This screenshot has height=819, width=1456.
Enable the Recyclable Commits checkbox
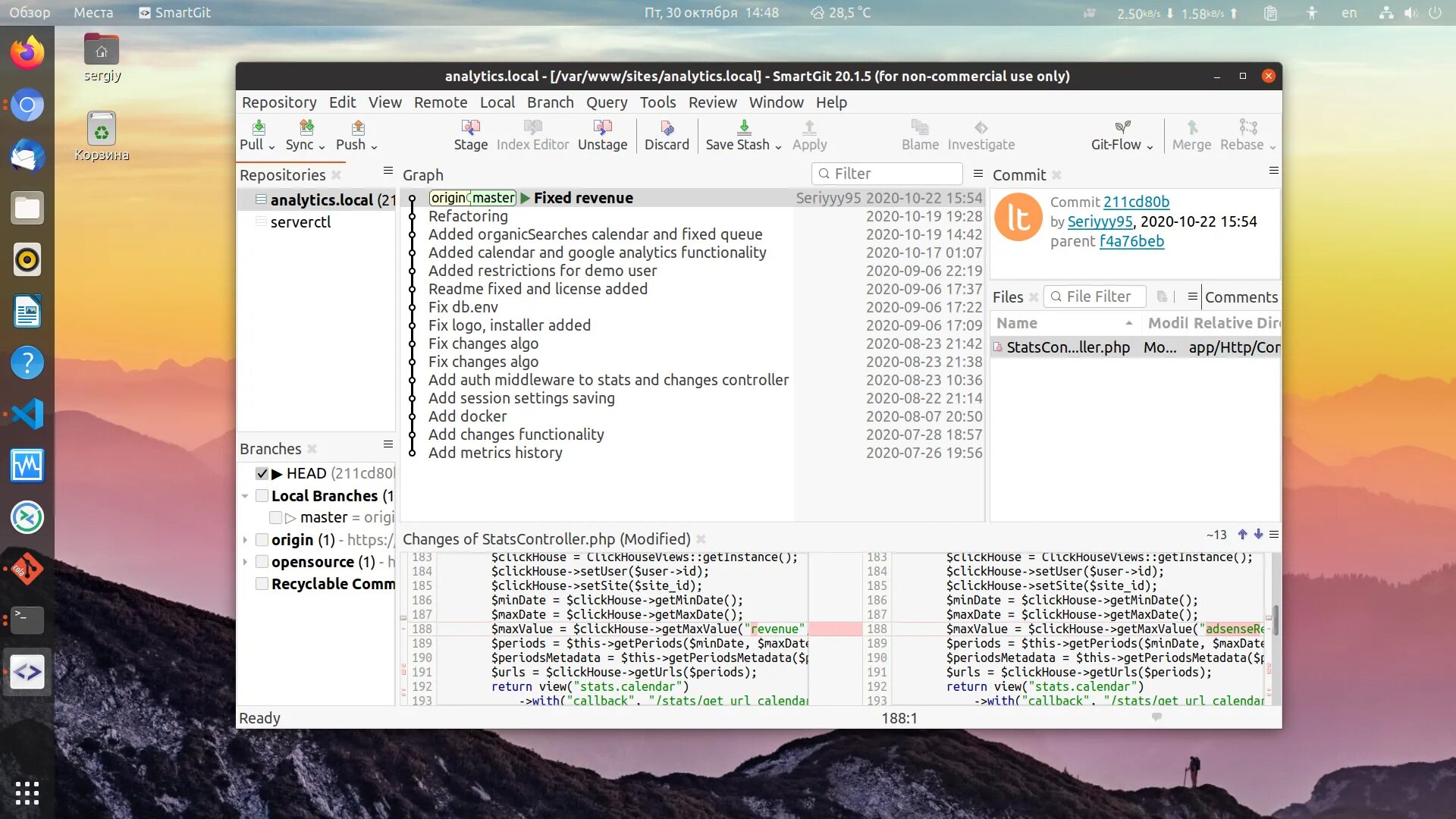(262, 584)
